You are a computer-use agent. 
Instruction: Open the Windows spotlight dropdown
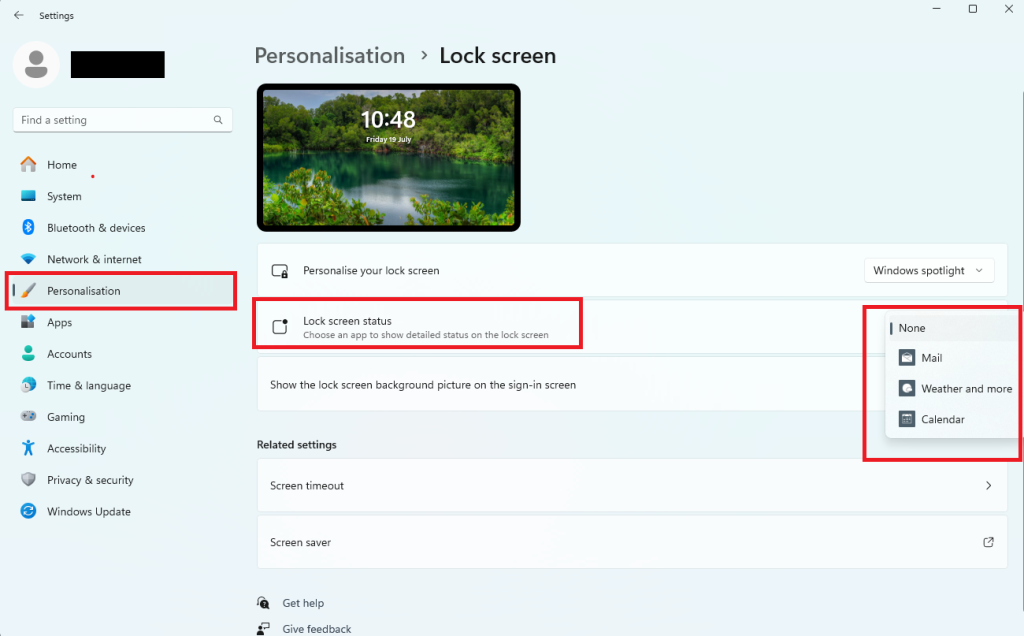pos(928,270)
